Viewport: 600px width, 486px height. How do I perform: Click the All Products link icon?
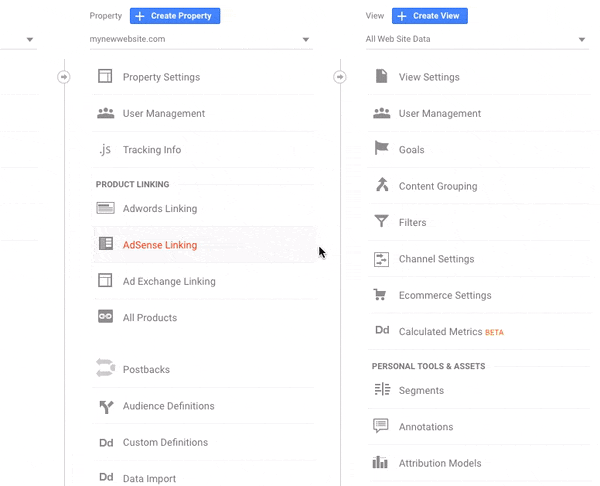[105, 316]
